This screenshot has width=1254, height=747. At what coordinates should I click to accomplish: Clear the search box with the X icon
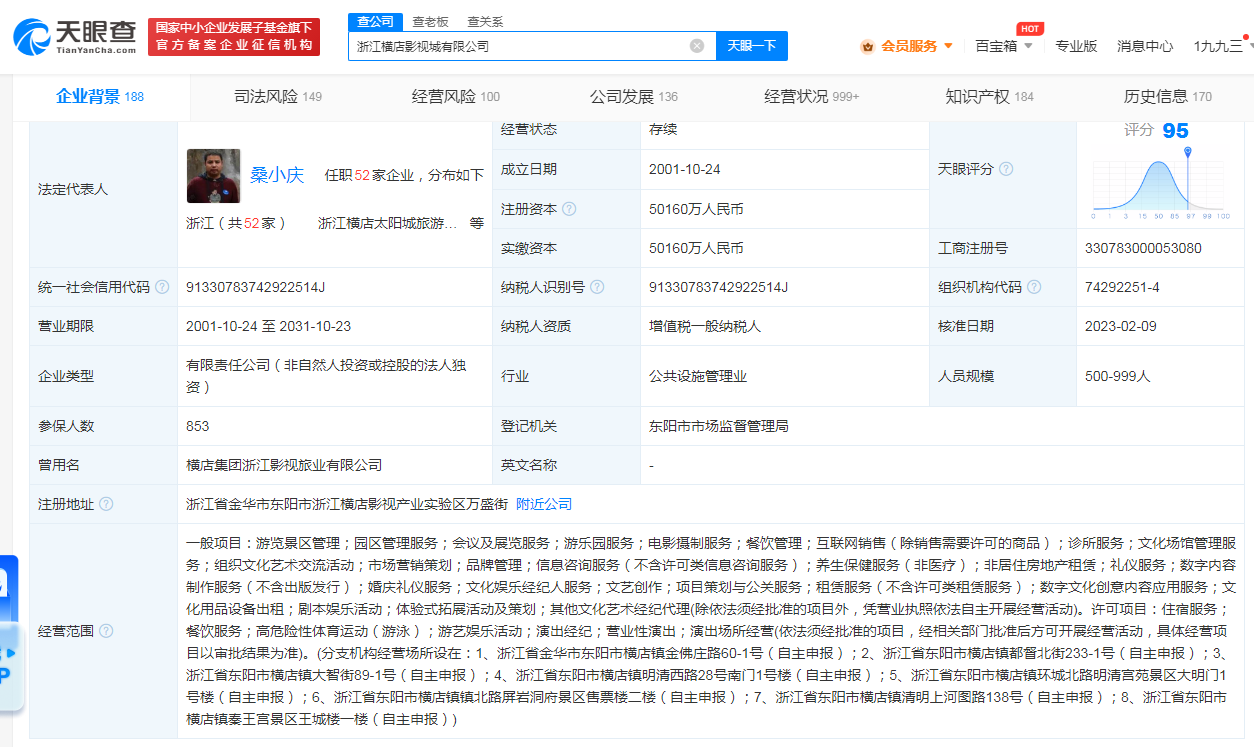[697, 46]
